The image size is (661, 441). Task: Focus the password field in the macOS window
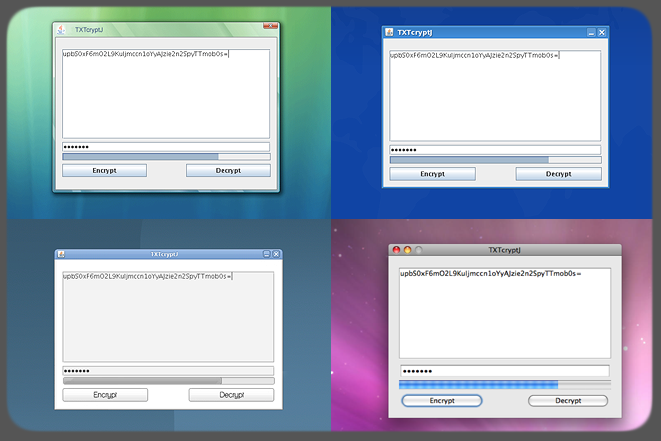click(x=504, y=371)
